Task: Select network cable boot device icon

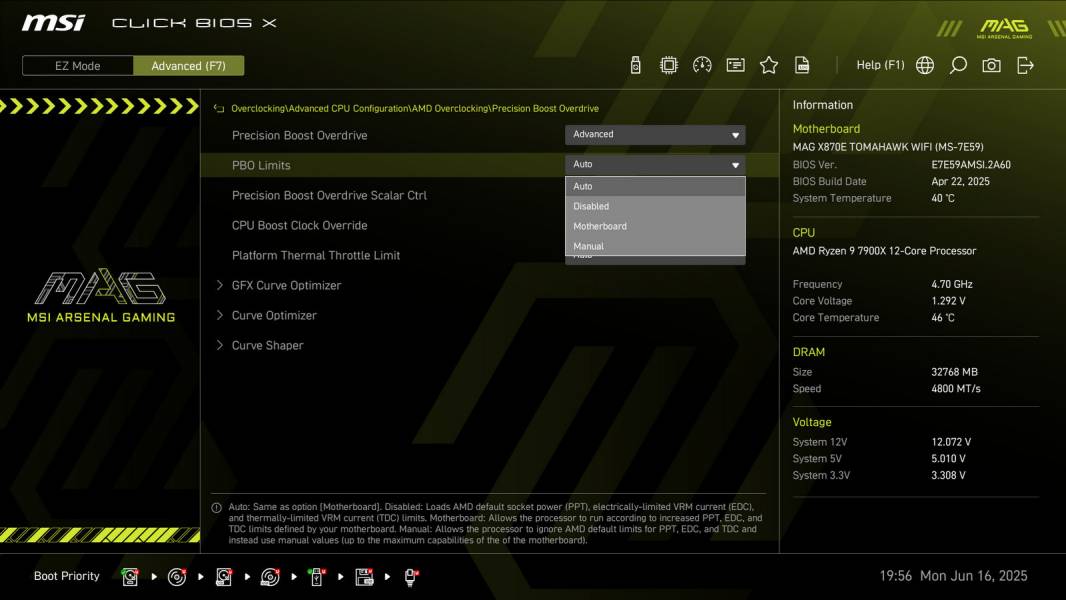Action: (x=411, y=577)
